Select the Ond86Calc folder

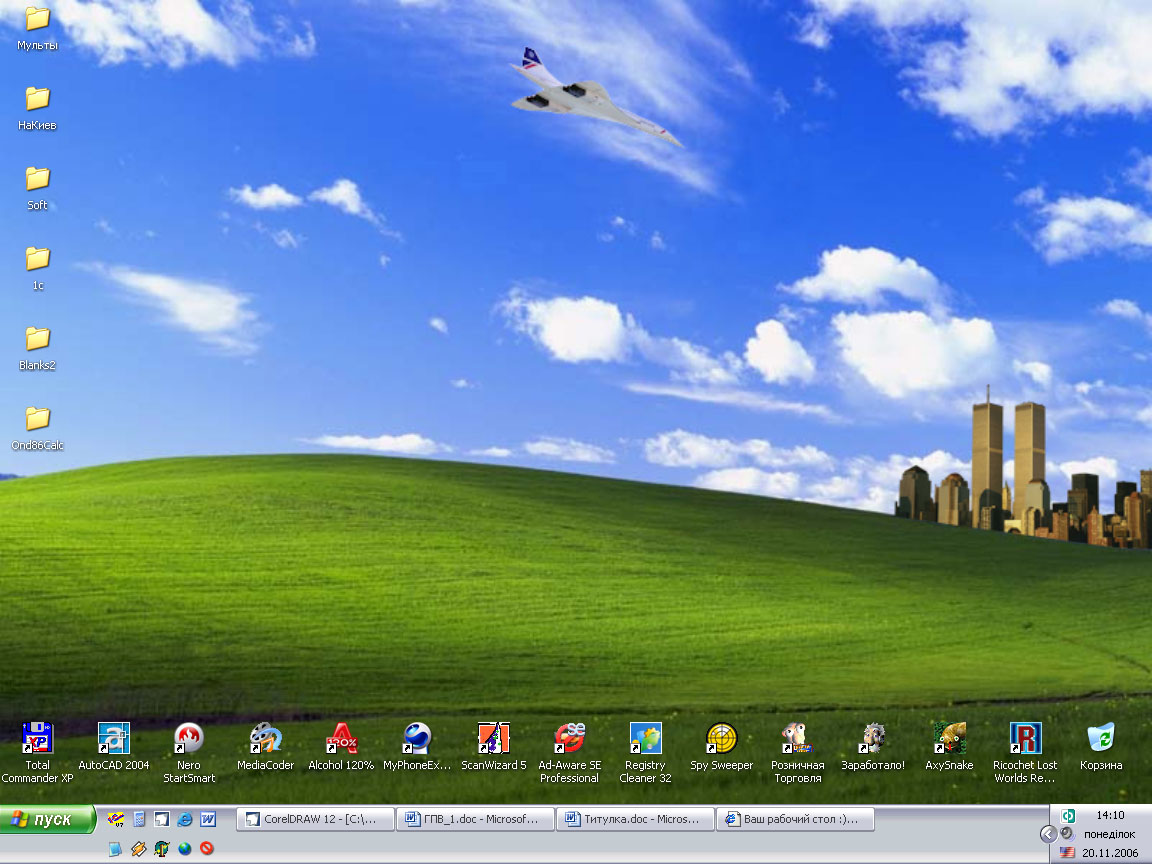37,429
